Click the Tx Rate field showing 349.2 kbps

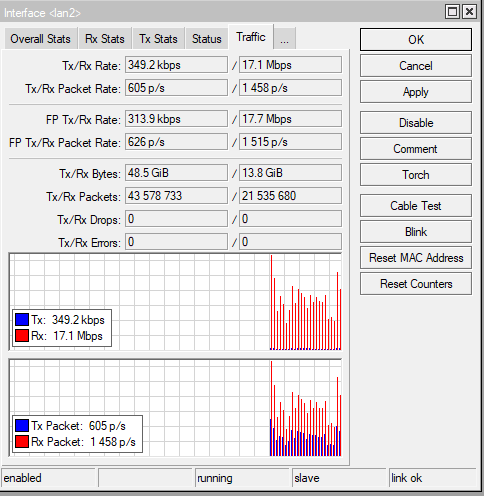pos(176,65)
